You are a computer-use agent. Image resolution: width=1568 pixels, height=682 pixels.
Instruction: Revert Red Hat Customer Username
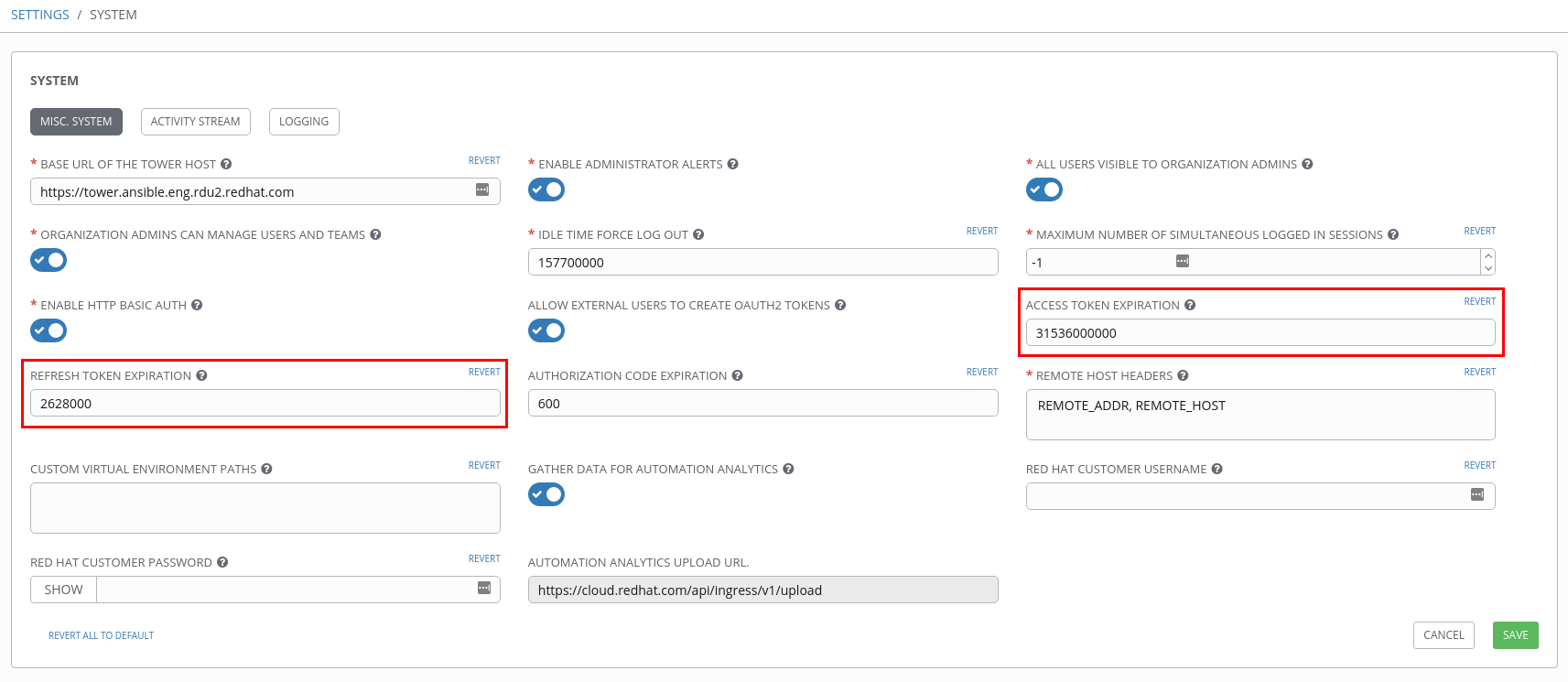click(x=1479, y=466)
